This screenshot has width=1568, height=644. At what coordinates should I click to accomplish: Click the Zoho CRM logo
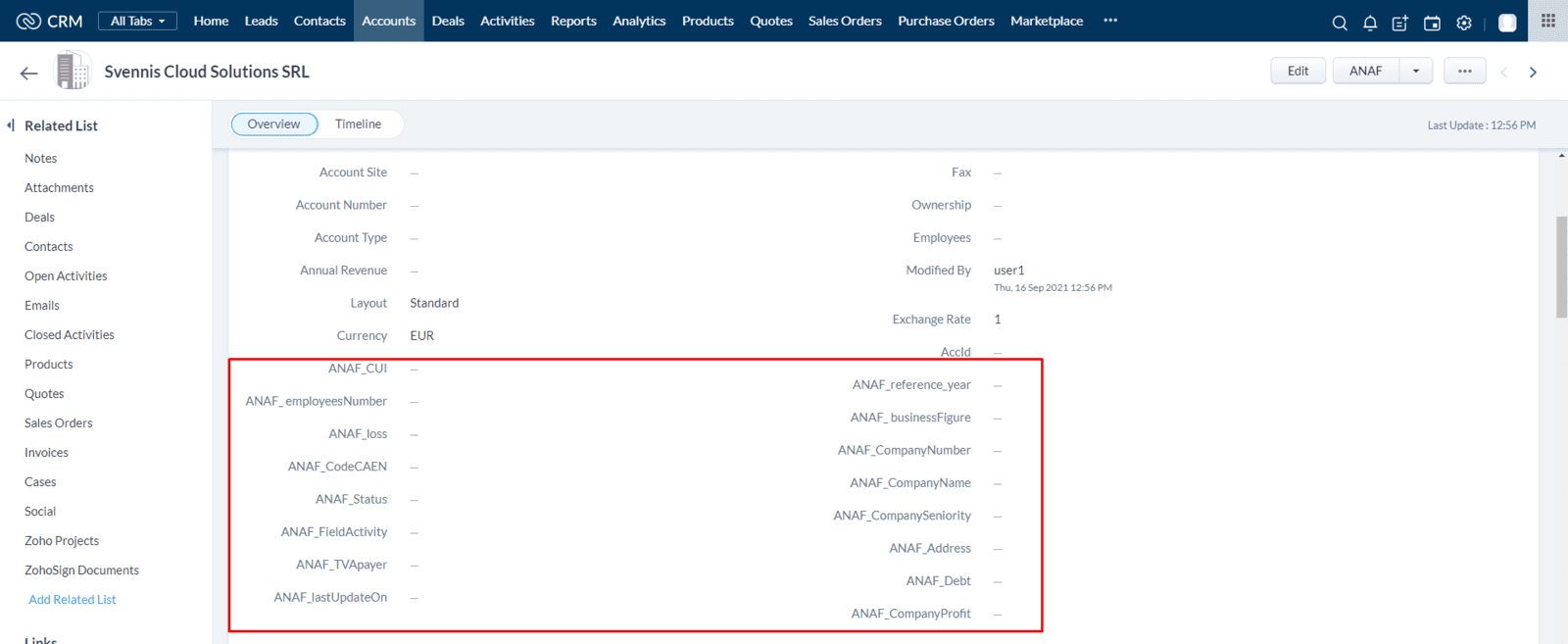coord(50,21)
